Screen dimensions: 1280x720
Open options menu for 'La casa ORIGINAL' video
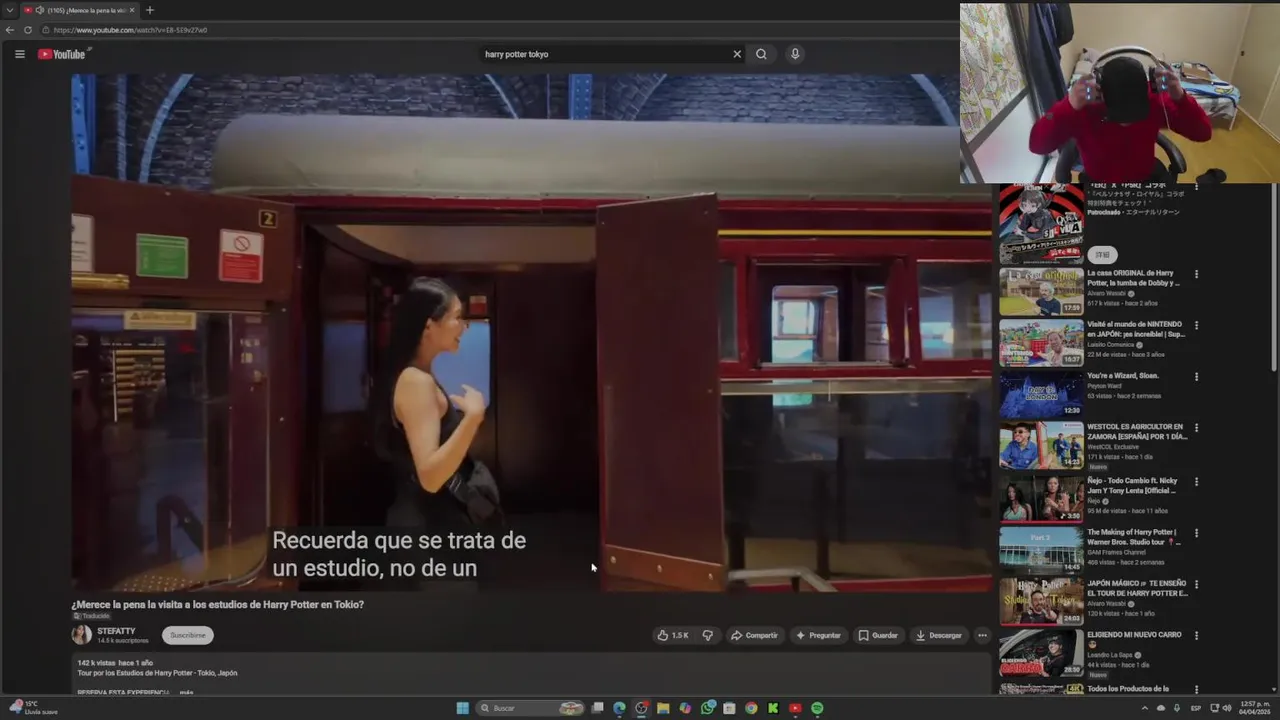tap(1196, 274)
